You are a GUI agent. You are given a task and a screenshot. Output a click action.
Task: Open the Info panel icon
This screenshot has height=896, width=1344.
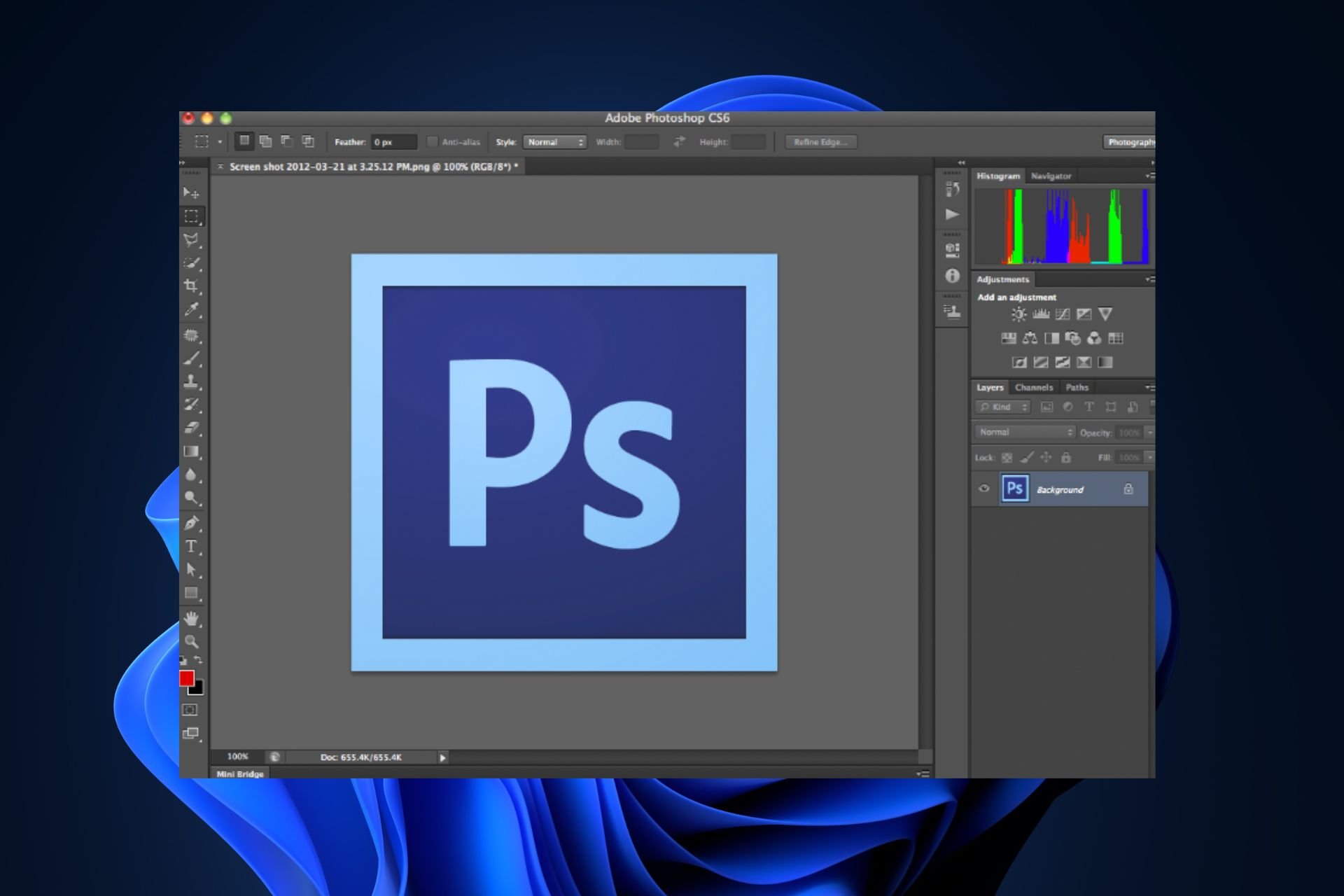(952, 276)
